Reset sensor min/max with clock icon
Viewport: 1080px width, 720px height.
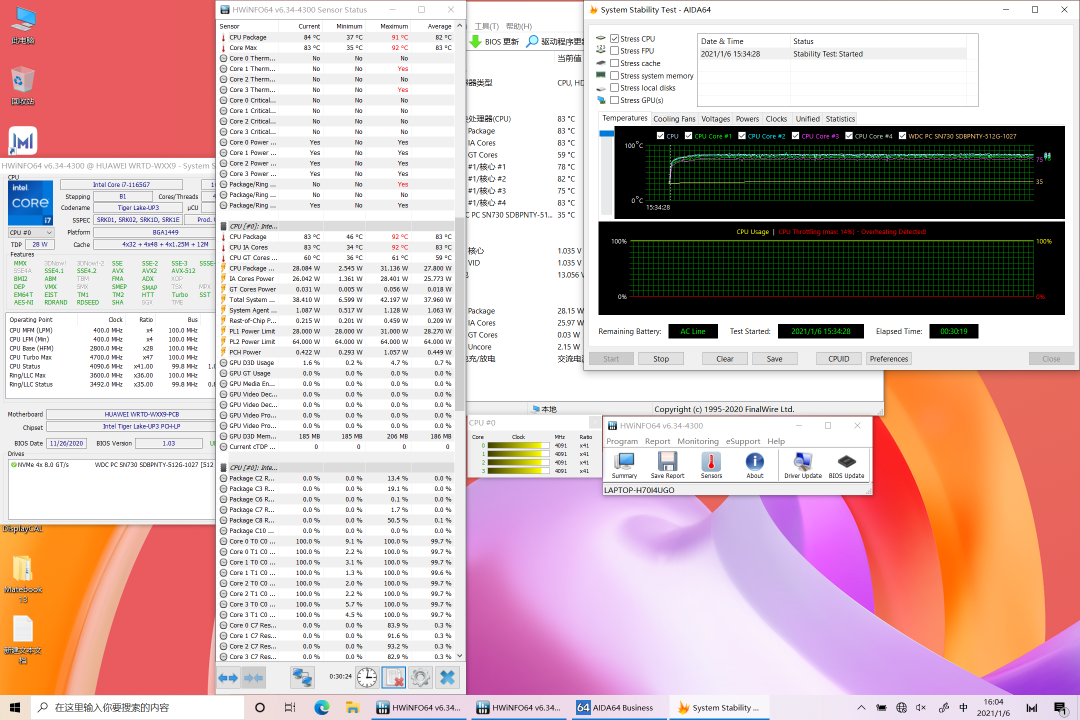tap(367, 678)
